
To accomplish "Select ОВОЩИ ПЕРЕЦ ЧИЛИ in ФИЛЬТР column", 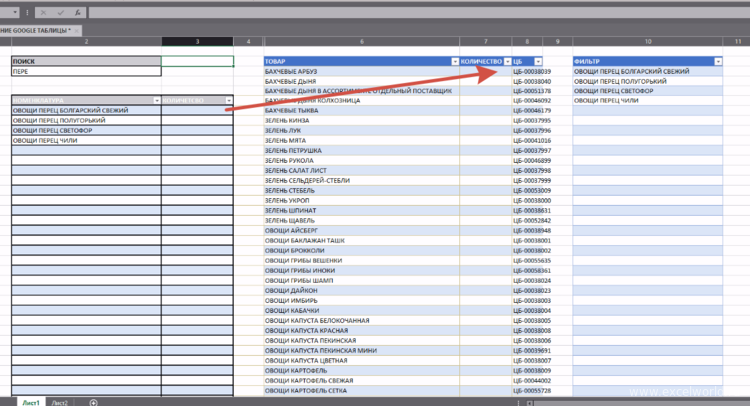I will (x=648, y=101).
